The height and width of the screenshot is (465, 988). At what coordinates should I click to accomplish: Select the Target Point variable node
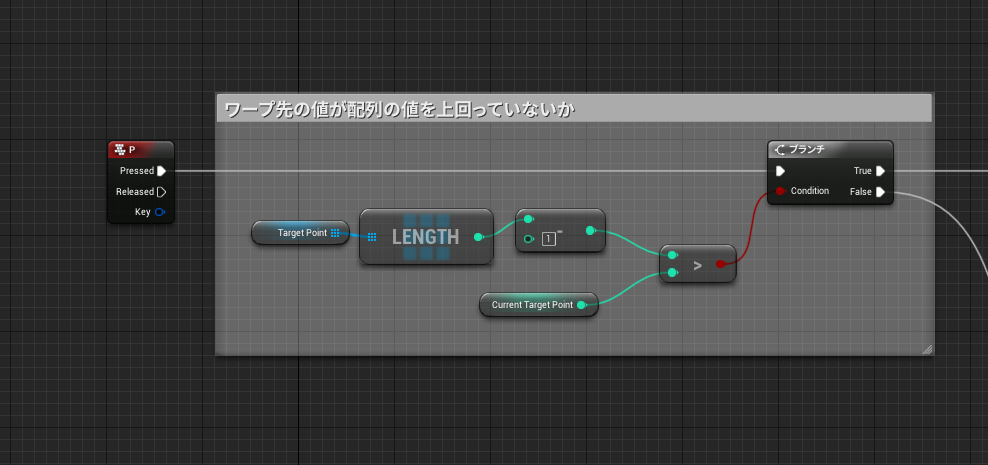click(x=301, y=233)
